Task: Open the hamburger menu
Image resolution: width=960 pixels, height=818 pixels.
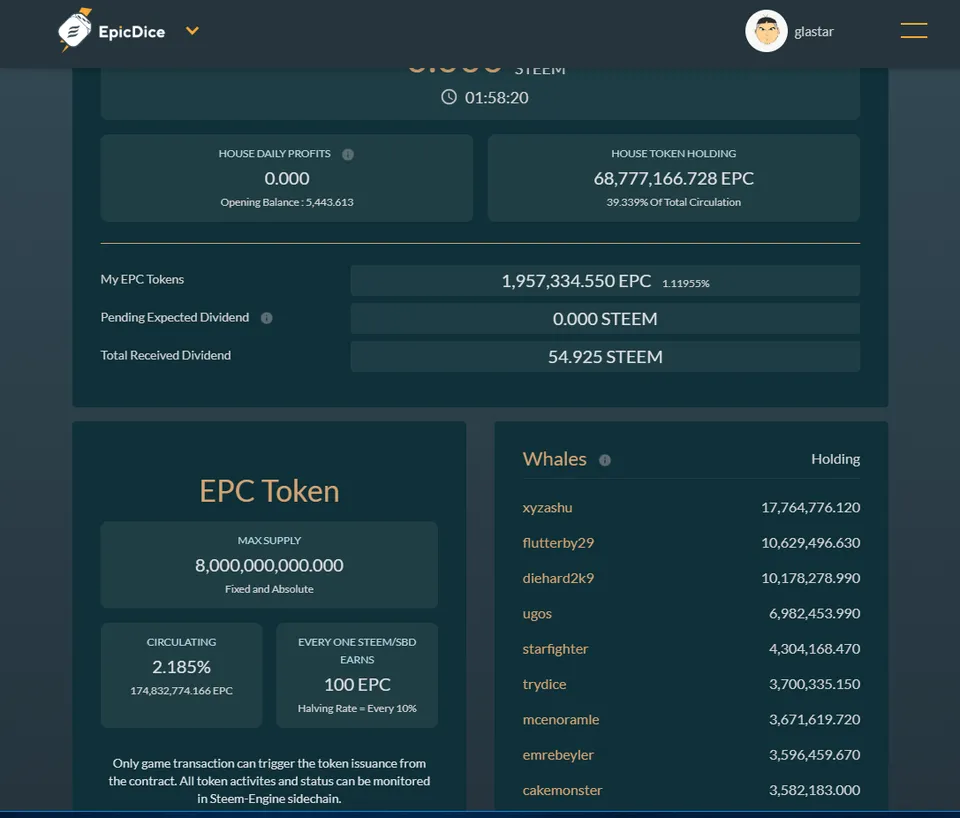Action: (x=913, y=31)
